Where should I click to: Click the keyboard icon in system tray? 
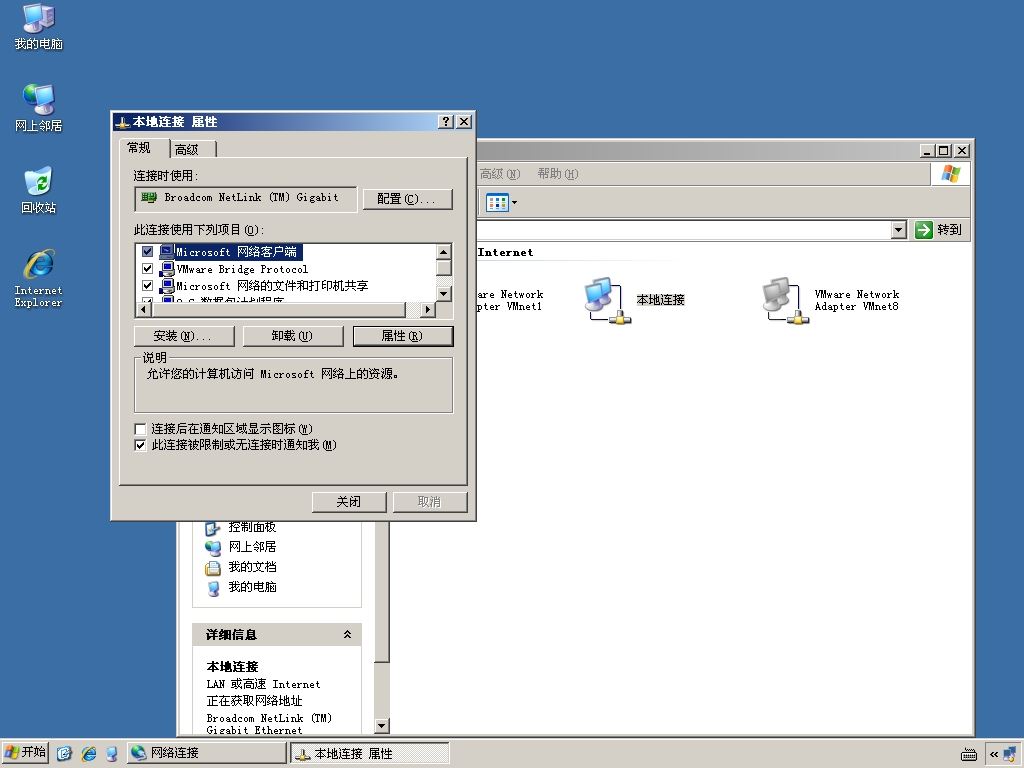point(968,754)
